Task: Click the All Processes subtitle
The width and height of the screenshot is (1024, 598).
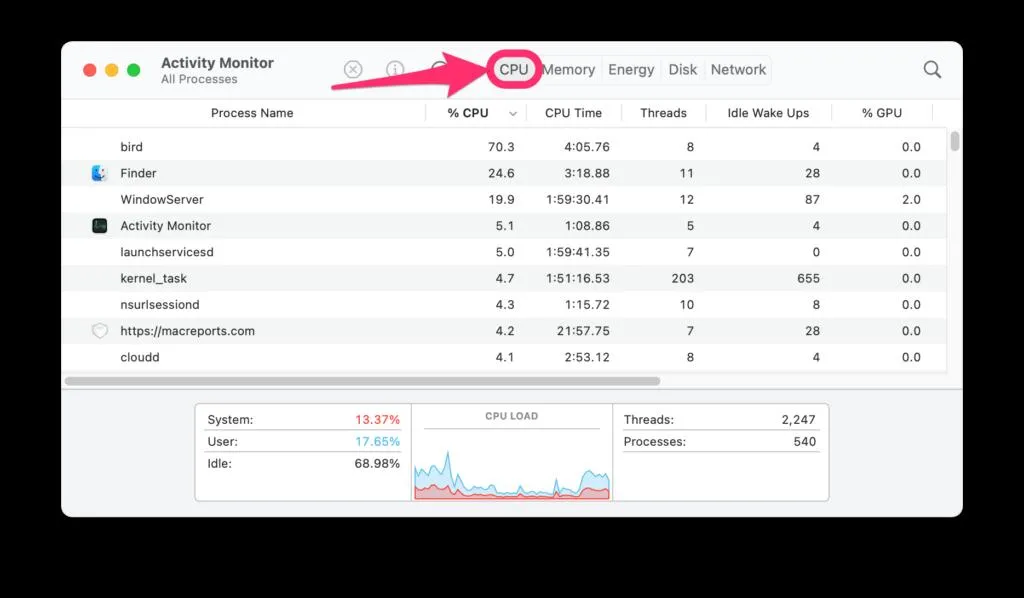Action: coord(199,79)
